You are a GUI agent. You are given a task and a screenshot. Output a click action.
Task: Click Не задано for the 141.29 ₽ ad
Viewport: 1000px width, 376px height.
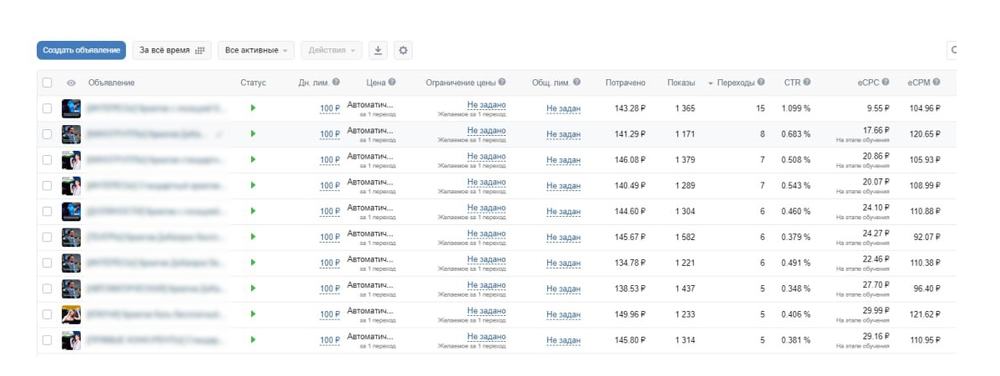click(x=486, y=130)
